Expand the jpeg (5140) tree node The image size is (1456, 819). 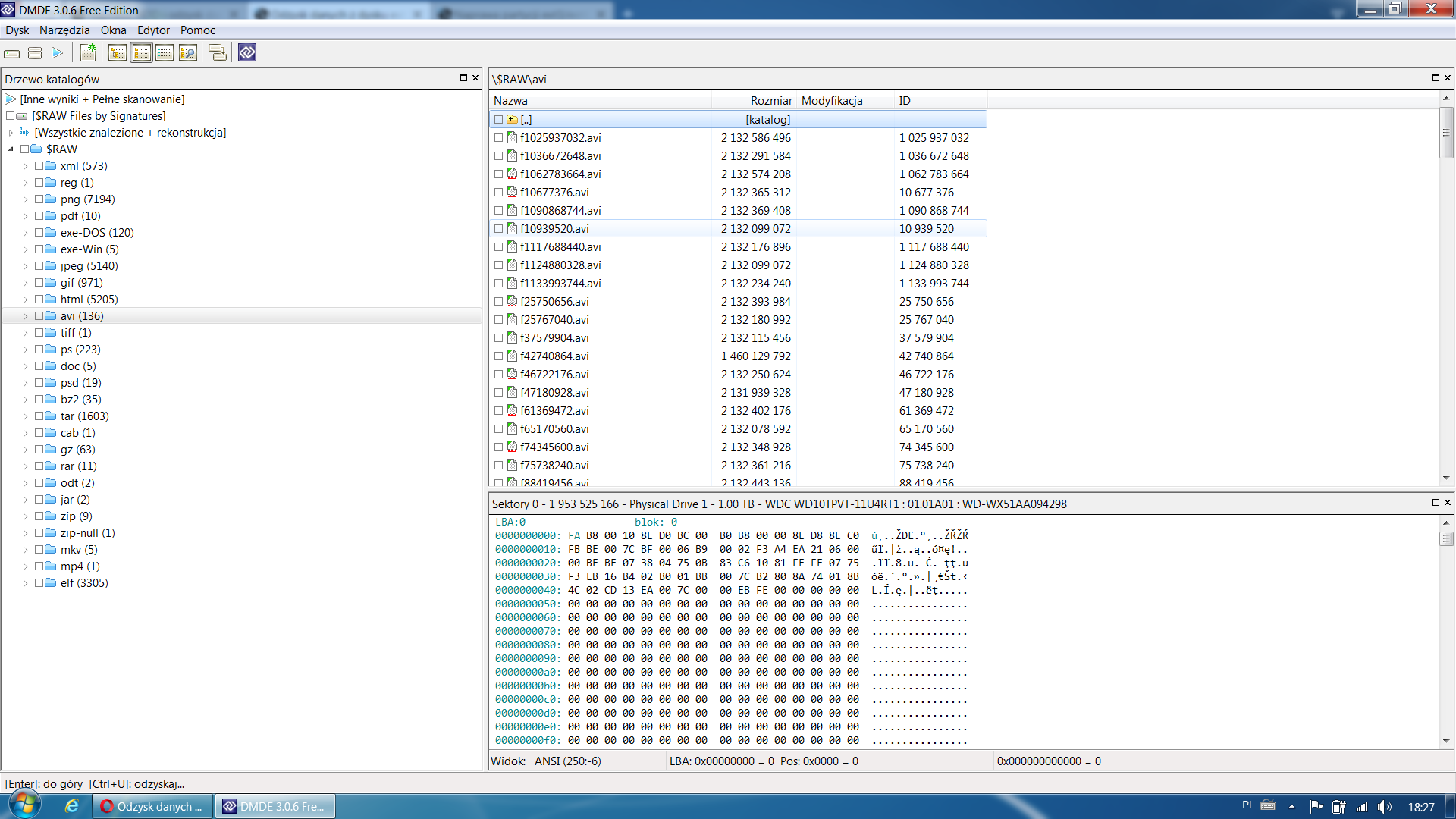pos(25,266)
